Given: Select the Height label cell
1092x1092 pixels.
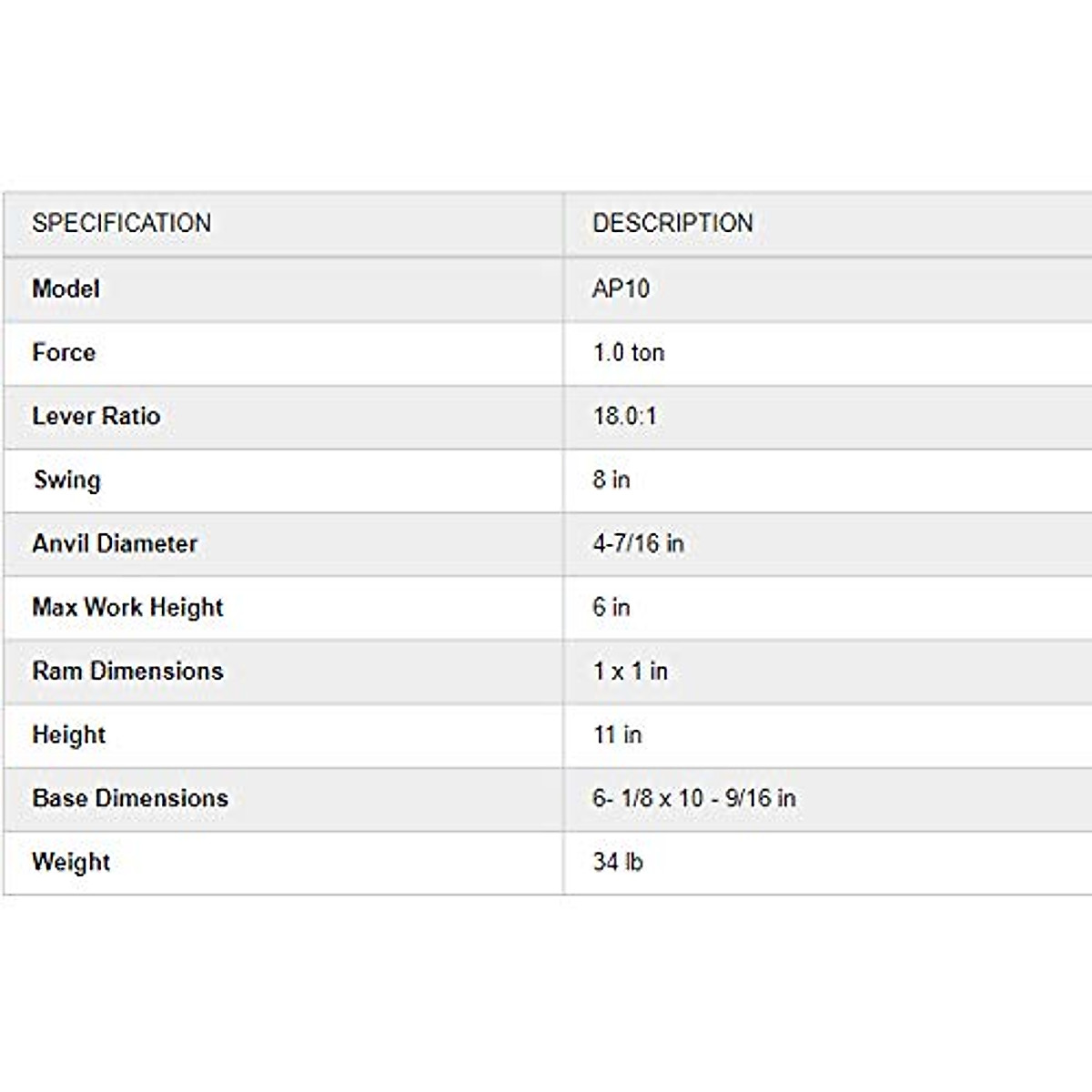Looking at the screenshot, I should tap(69, 734).
